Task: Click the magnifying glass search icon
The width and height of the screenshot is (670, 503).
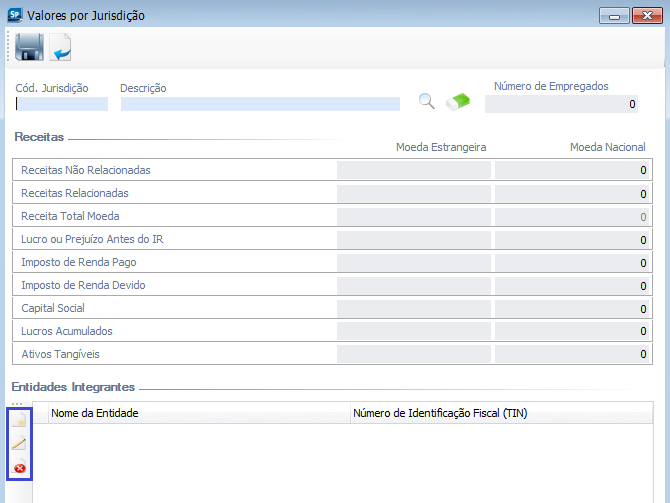Action: click(426, 102)
